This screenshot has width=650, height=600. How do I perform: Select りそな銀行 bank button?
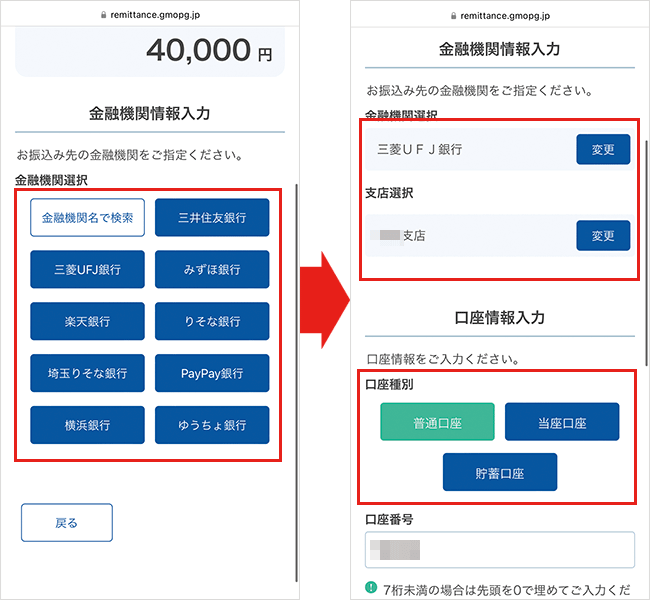point(212,321)
